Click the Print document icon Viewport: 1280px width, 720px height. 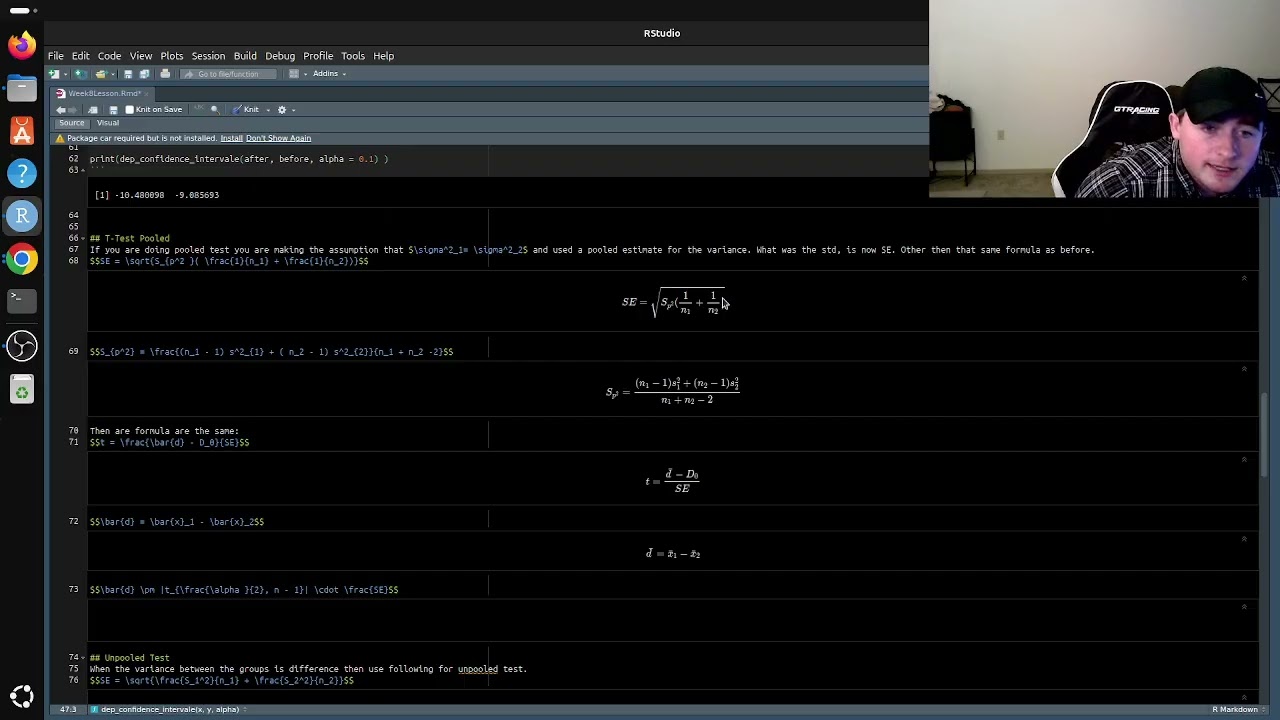(x=165, y=74)
